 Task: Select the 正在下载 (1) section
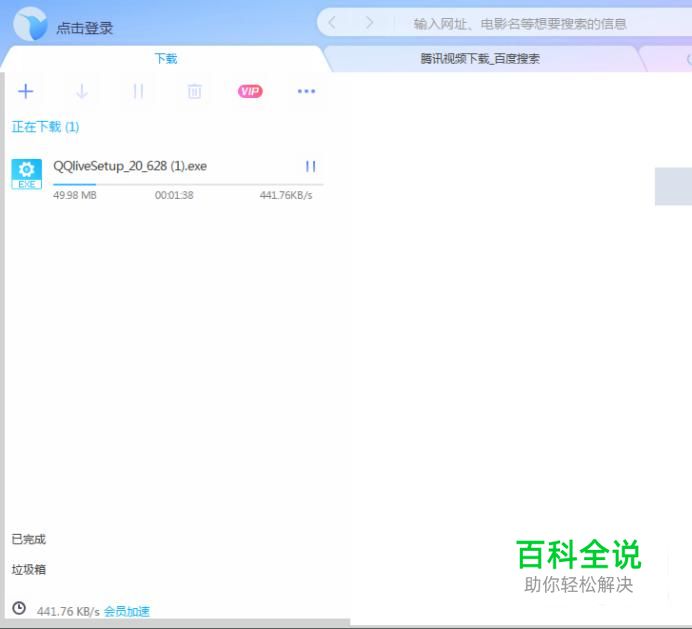(x=45, y=127)
